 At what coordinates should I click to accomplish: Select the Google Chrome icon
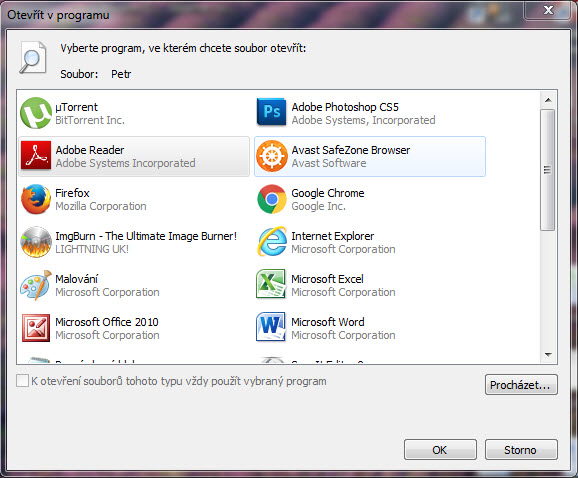click(272, 199)
